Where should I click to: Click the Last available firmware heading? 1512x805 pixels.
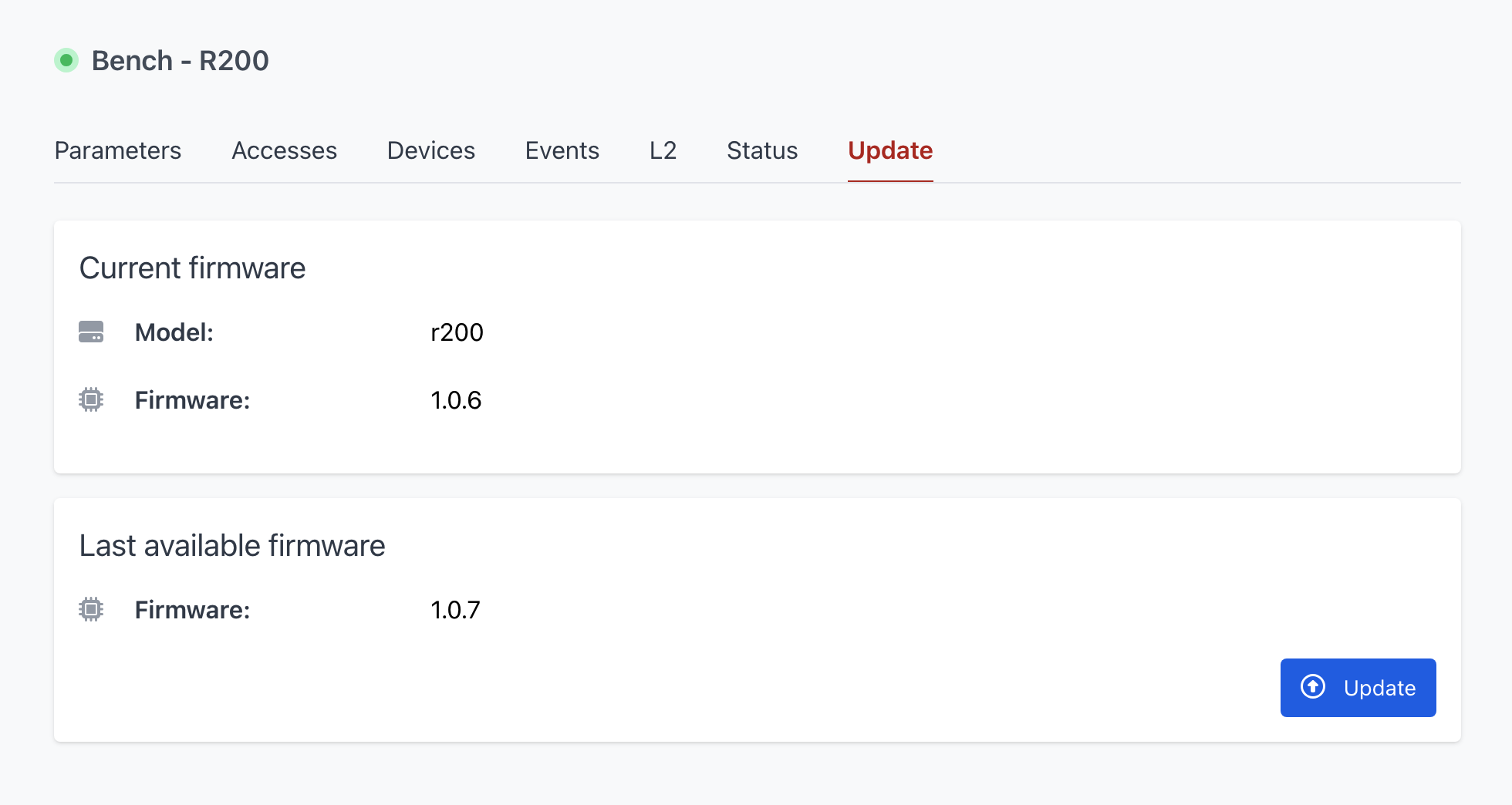point(232,546)
